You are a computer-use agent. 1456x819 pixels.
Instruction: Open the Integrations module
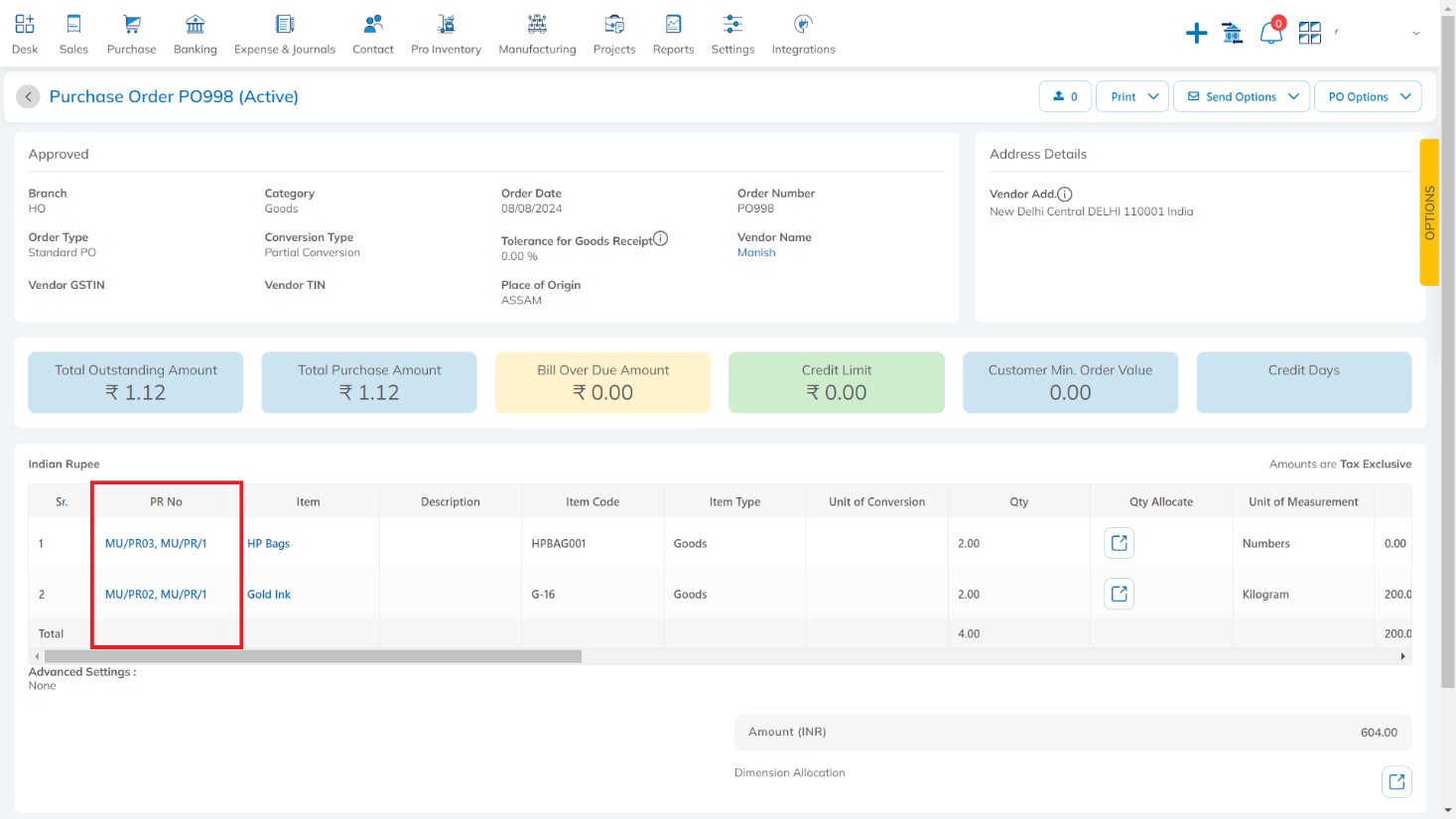(x=803, y=34)
